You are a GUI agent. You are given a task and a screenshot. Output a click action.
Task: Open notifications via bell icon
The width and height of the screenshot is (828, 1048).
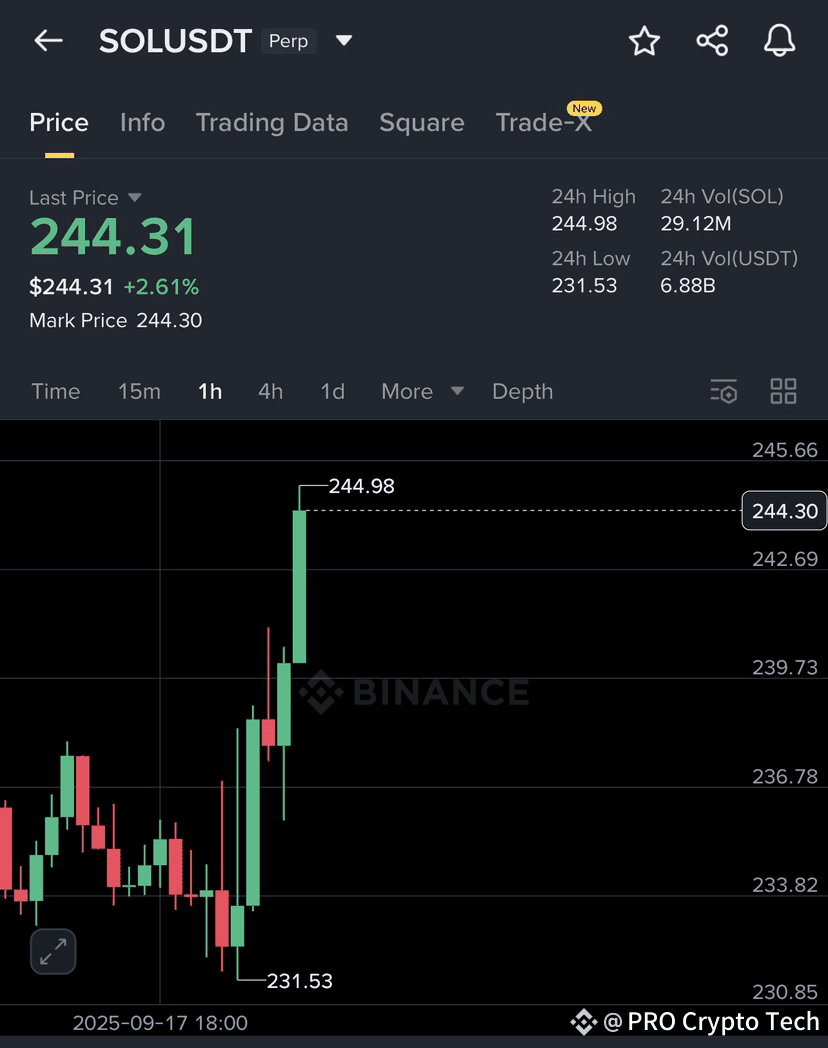[779, 41]
